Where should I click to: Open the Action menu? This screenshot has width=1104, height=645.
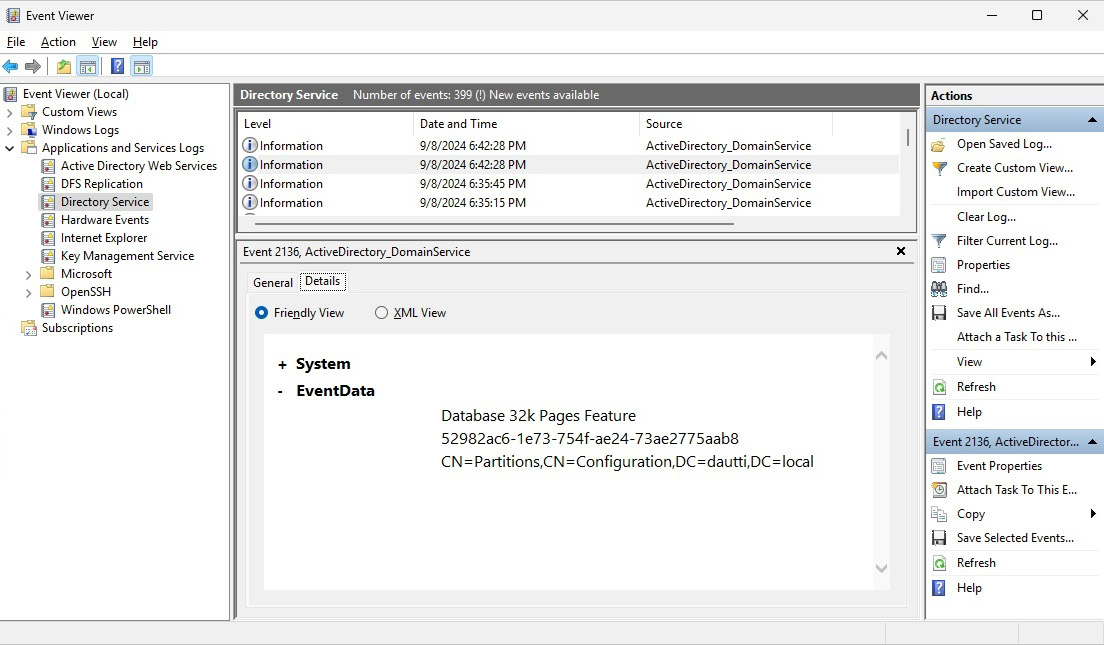coord(58,42)
